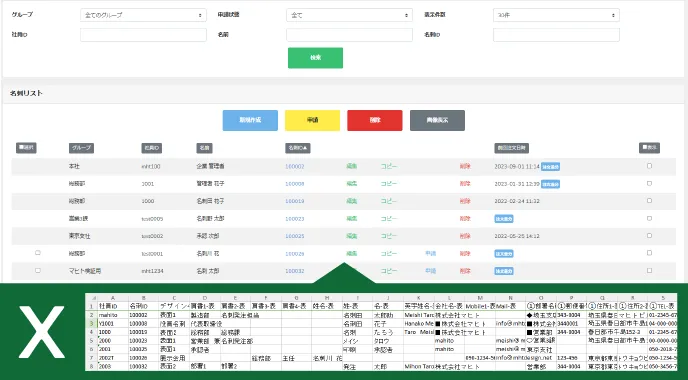Click the blue 申請 link in row 100032
The width and height of the screenshot is (688, 380).
point(430,271)
